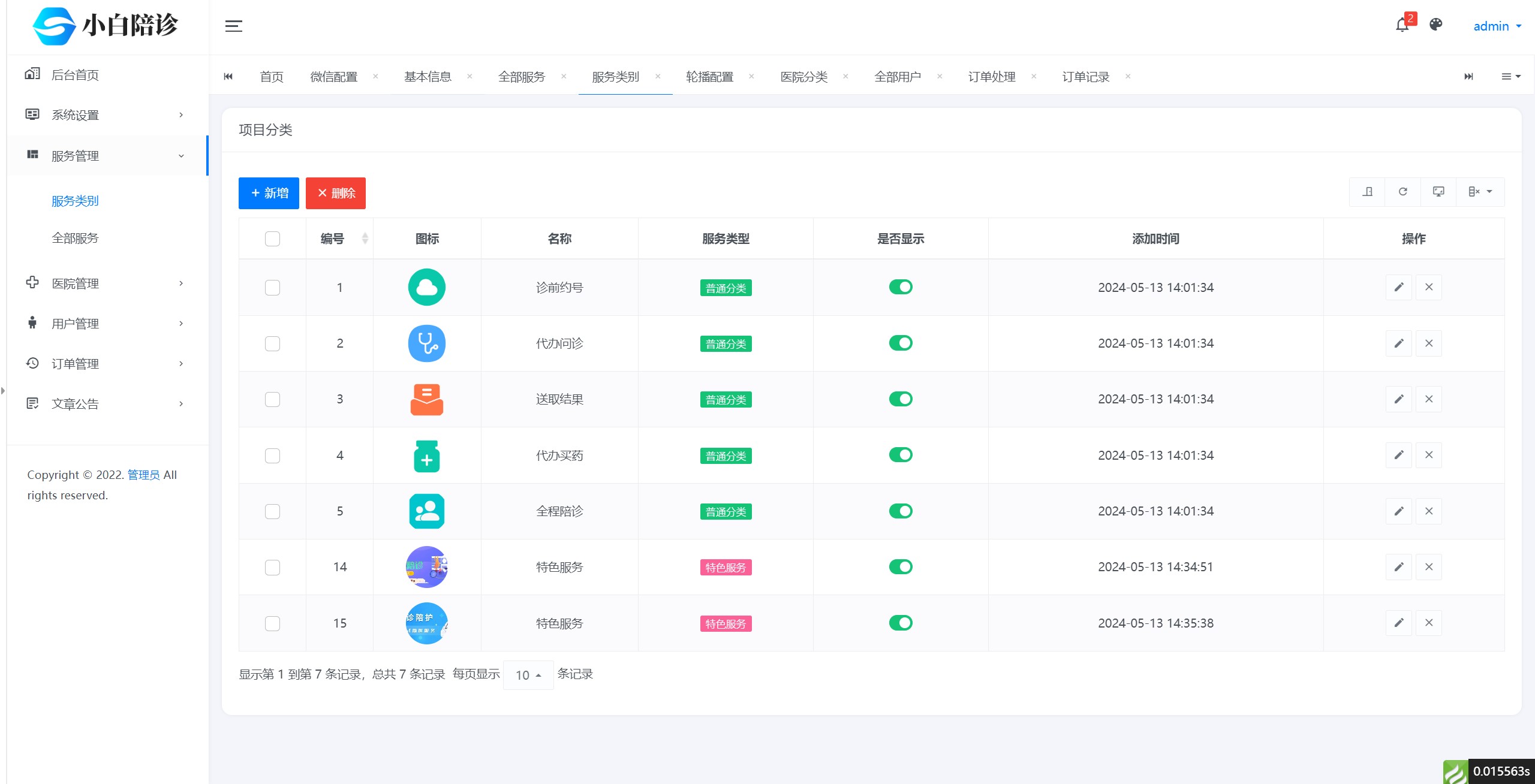Open the admin user dropdown
The image size is (1535, 784).
coord(1497,26)
